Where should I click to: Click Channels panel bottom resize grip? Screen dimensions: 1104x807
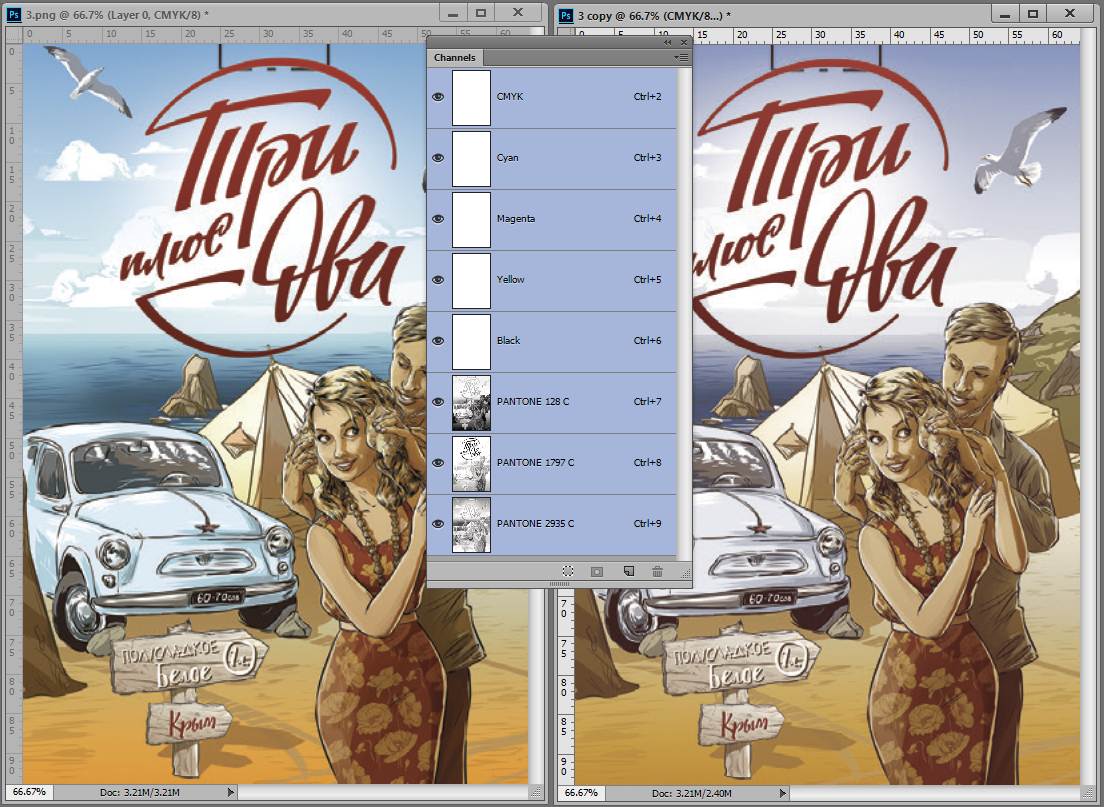pos(559,584)
